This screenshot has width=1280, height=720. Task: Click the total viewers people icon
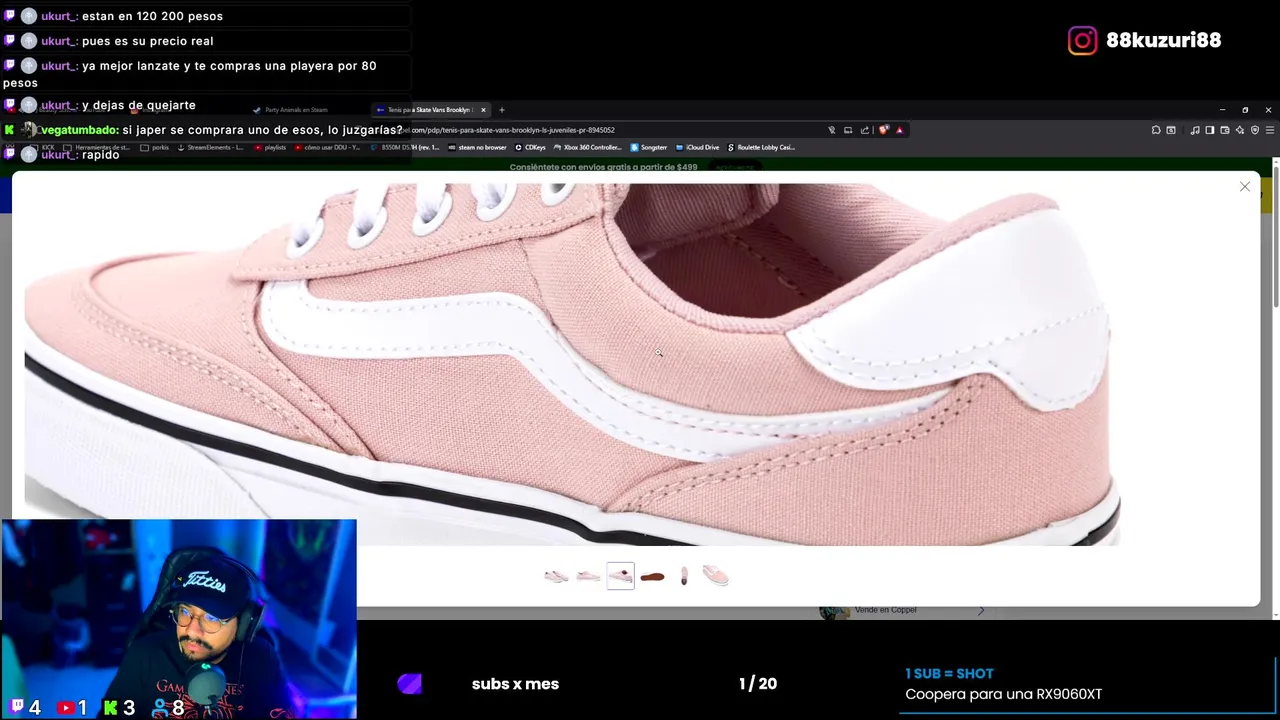pos(159,708)
